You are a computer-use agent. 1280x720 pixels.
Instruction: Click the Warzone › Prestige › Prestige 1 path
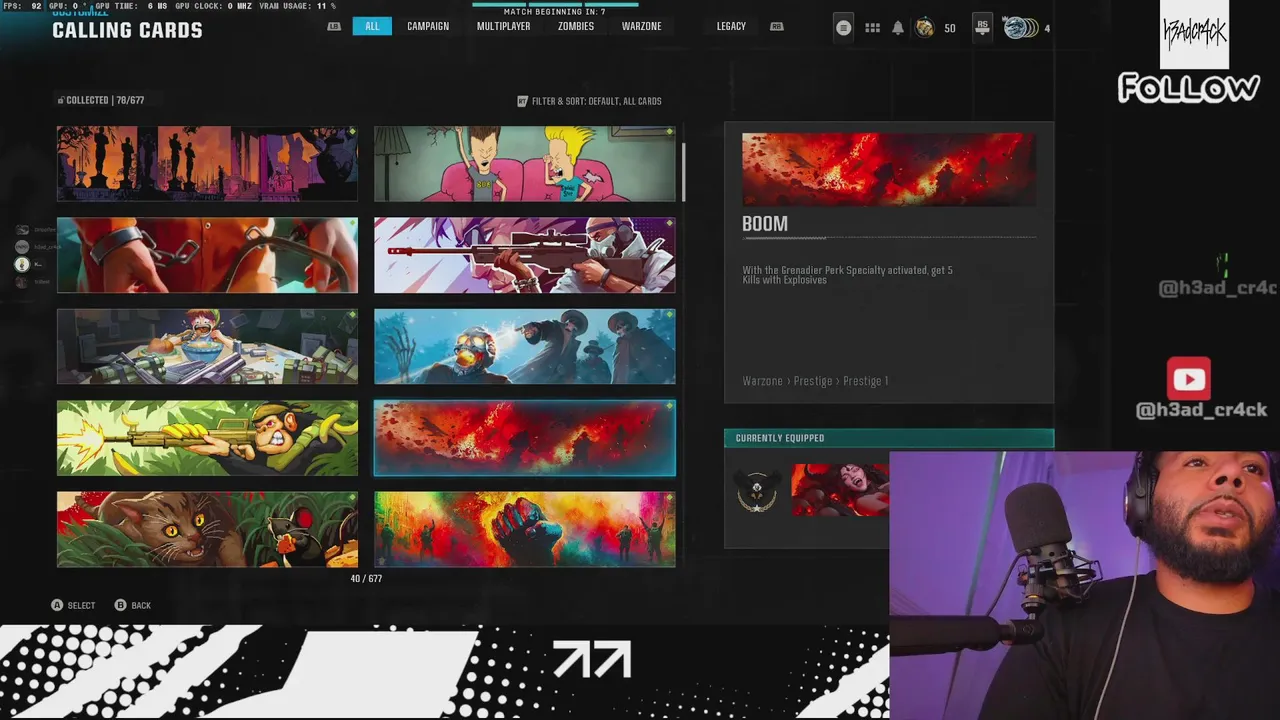click(815, 381)
